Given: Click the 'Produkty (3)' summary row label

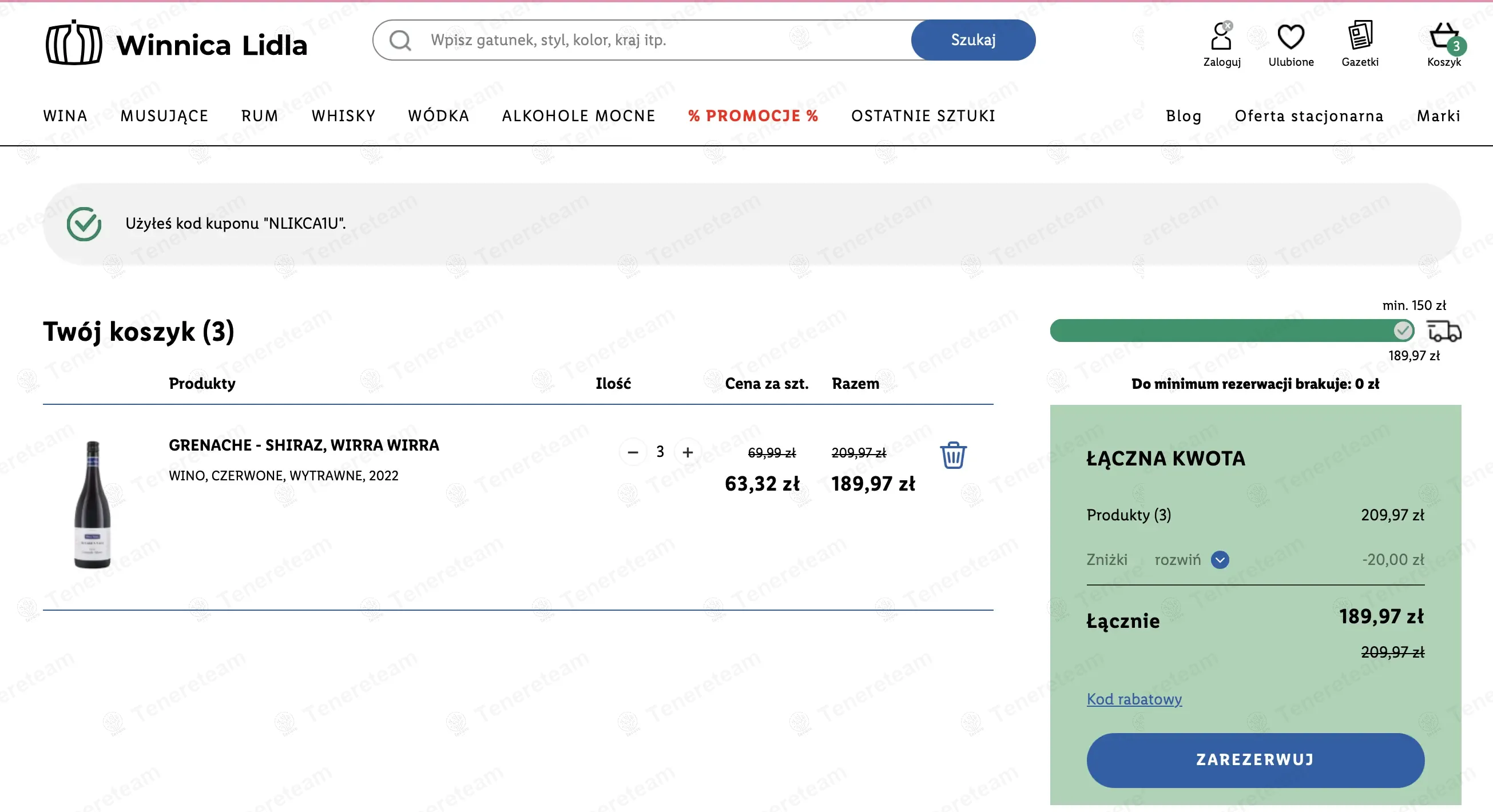Looking at the screenshot, I should (x=1129, y=515).
